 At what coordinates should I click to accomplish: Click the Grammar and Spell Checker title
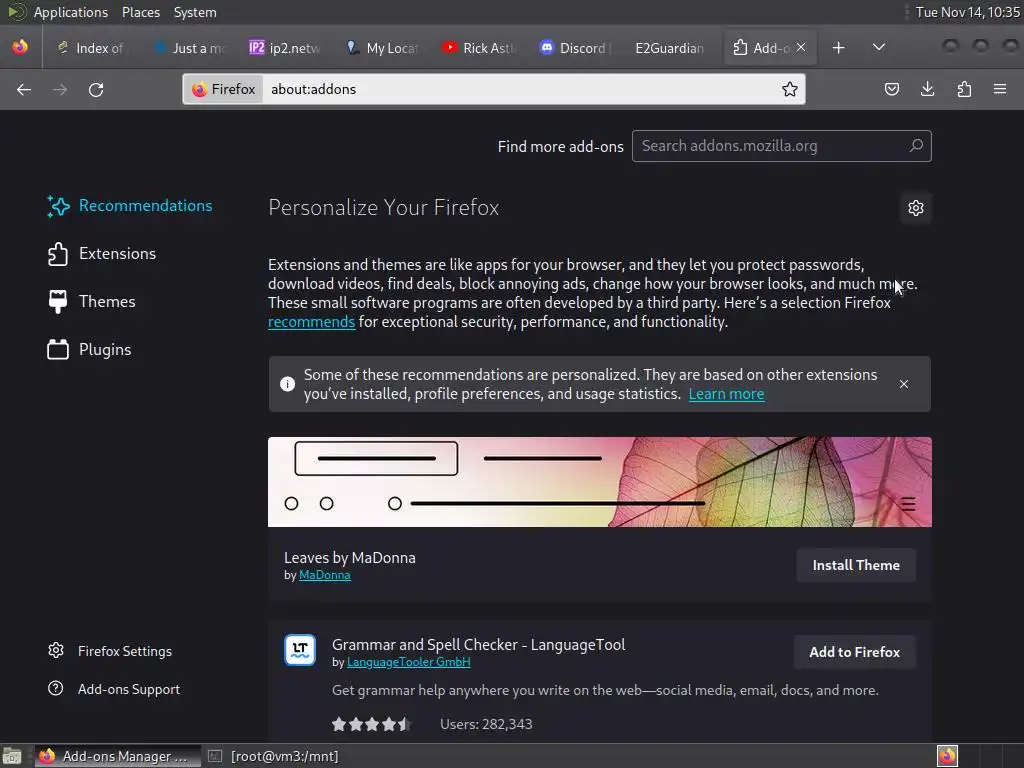pyautogui.click(x=478, y=645)
